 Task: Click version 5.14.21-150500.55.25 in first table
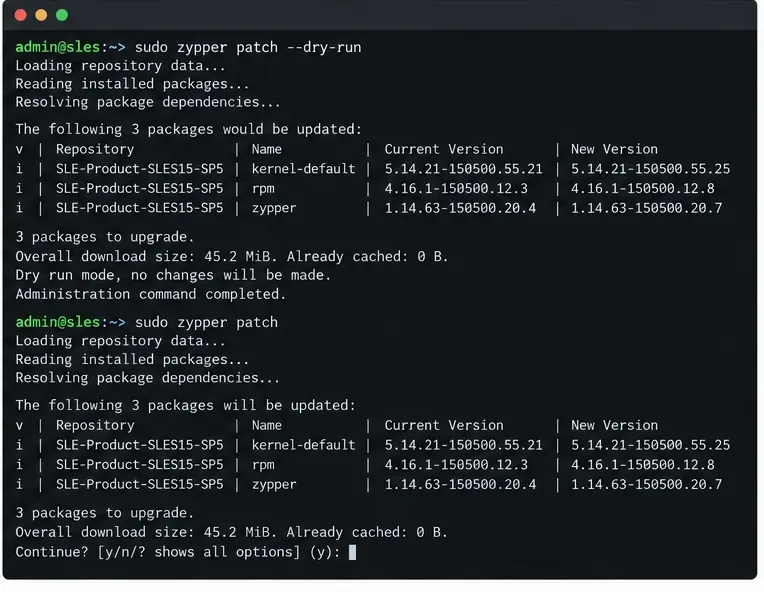(650, 169)
